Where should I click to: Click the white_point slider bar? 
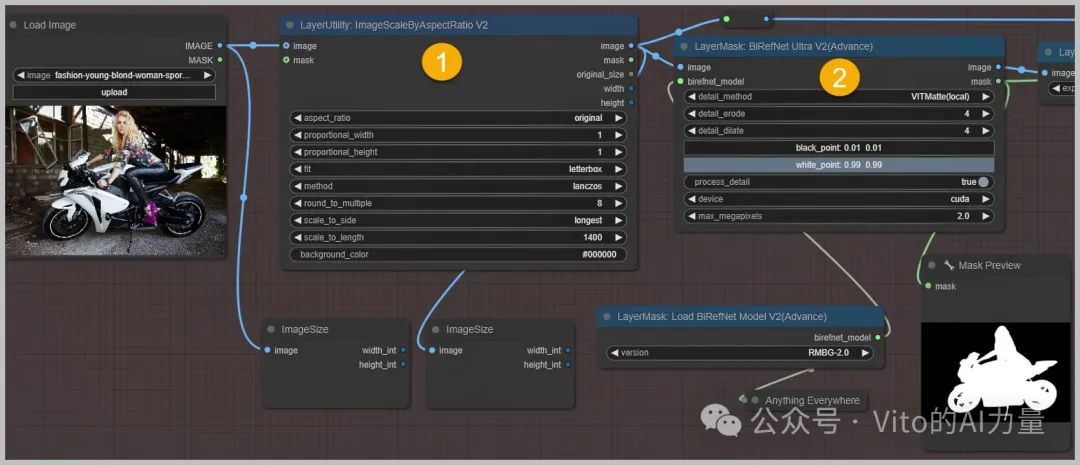pos(839,165)
